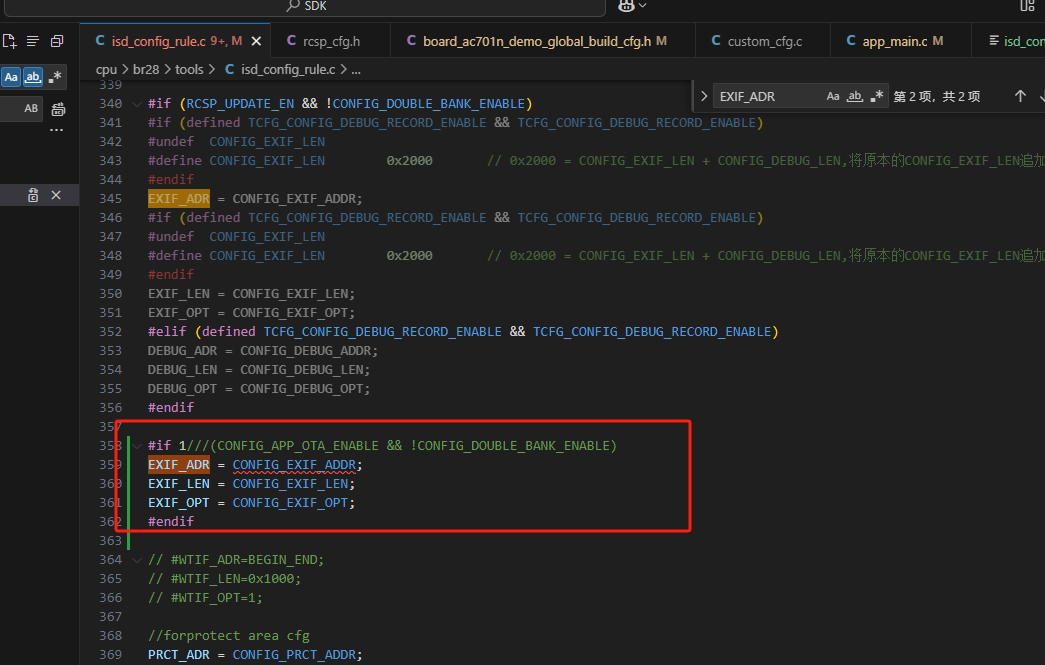This screenshot has height=665, width=1045.
Task: Click the new search editor icon
Action: click(9, 41)
